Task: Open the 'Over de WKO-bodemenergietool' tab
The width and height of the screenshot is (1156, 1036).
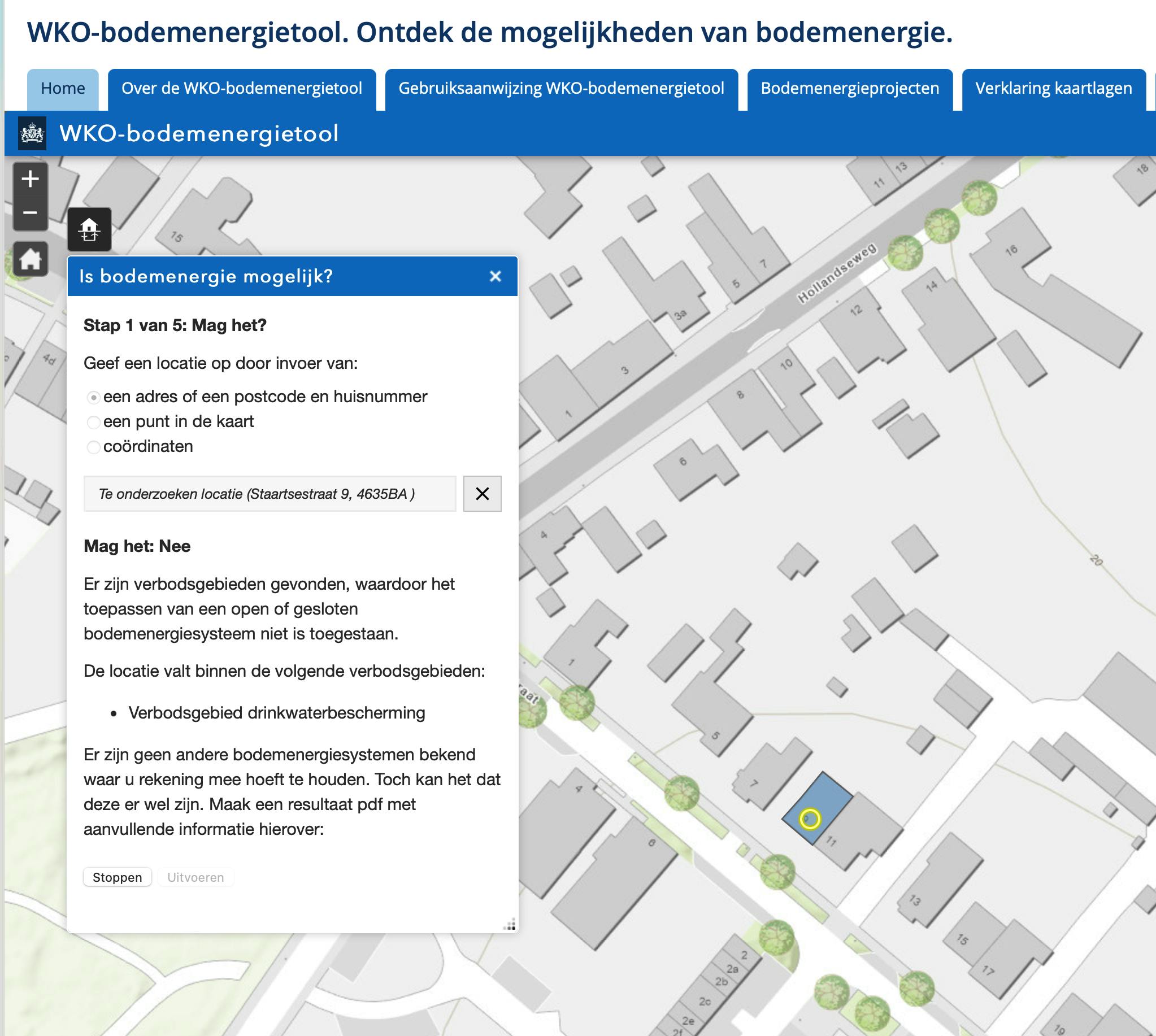Action: coord(241,88)
